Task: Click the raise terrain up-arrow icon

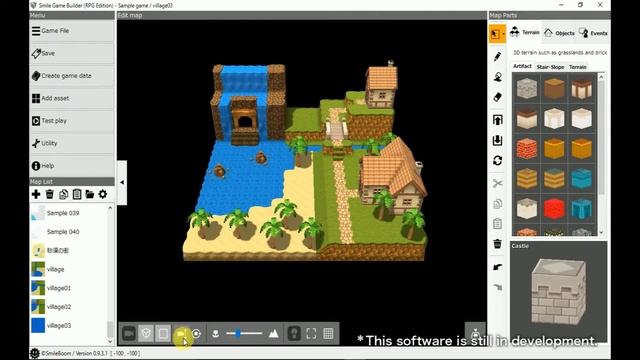Action: [x=497, y=120]
